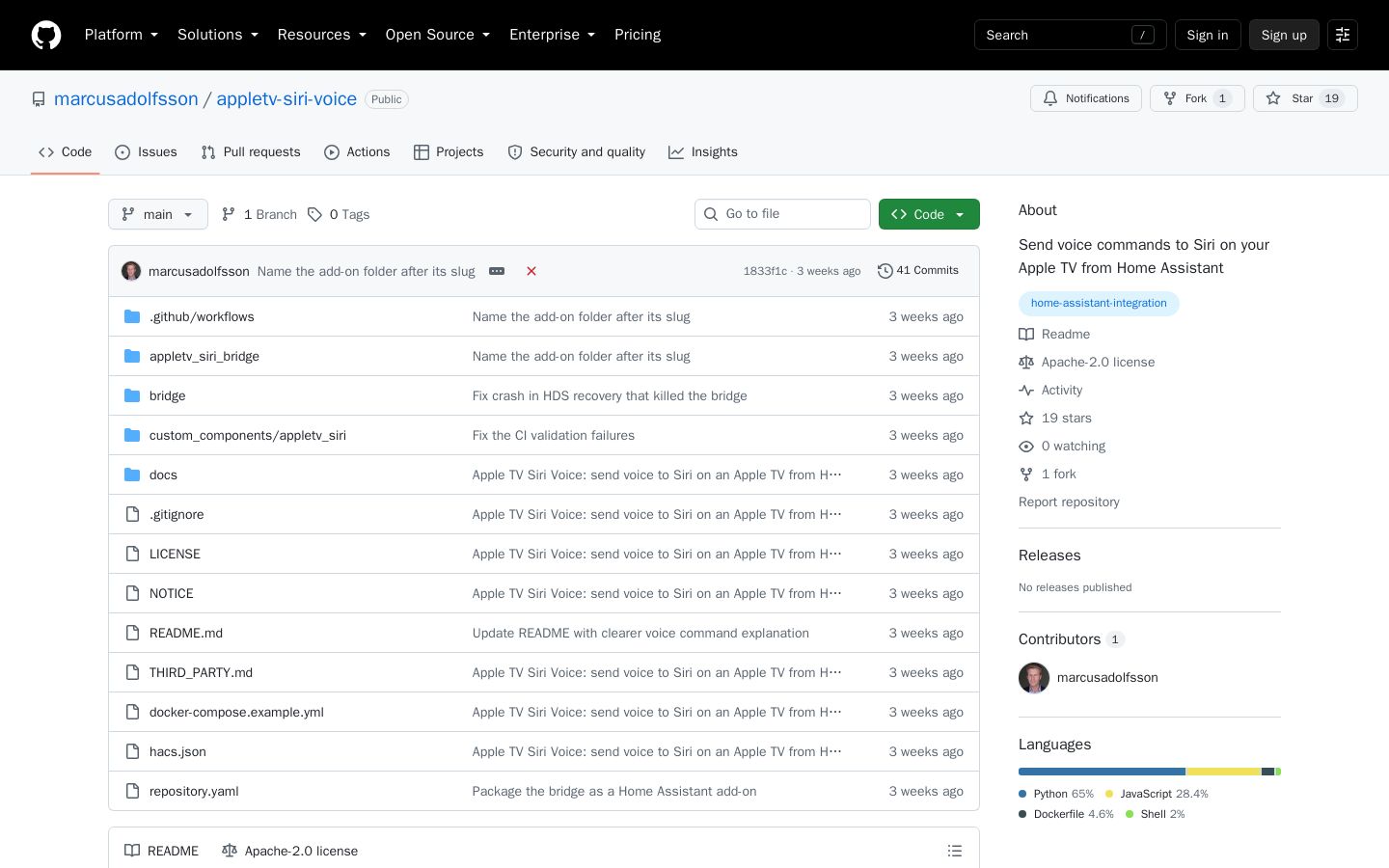Open the appletv-siri-voice repository link
Screen dimensions: 1389x868
coord(286,99)
